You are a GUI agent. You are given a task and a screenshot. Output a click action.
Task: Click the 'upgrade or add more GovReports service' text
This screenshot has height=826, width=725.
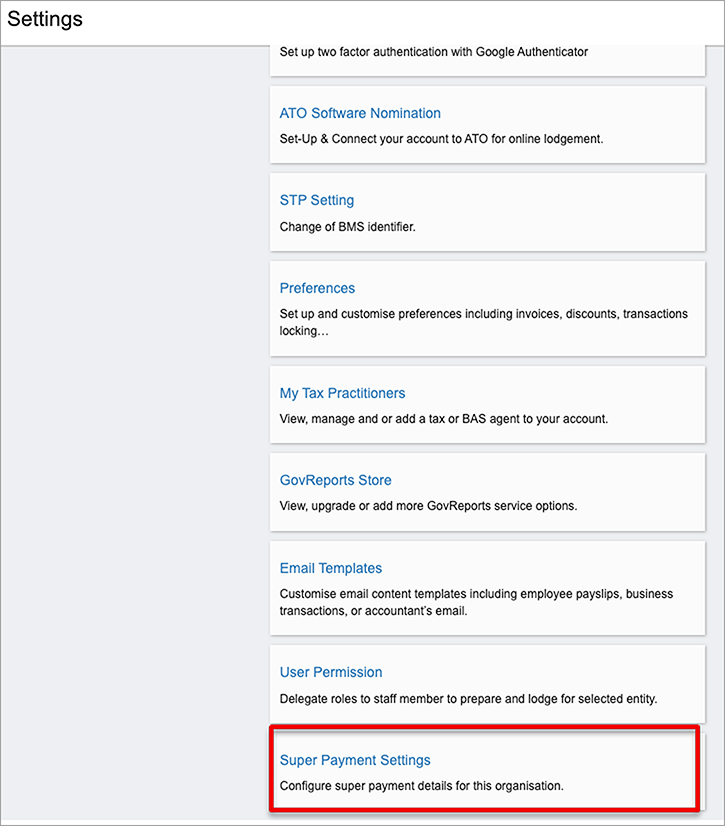point(428,506)
